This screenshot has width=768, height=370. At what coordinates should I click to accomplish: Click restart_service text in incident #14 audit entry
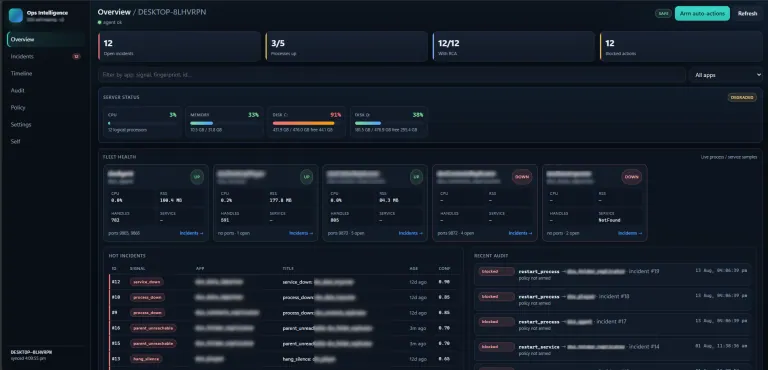(539, 347)
